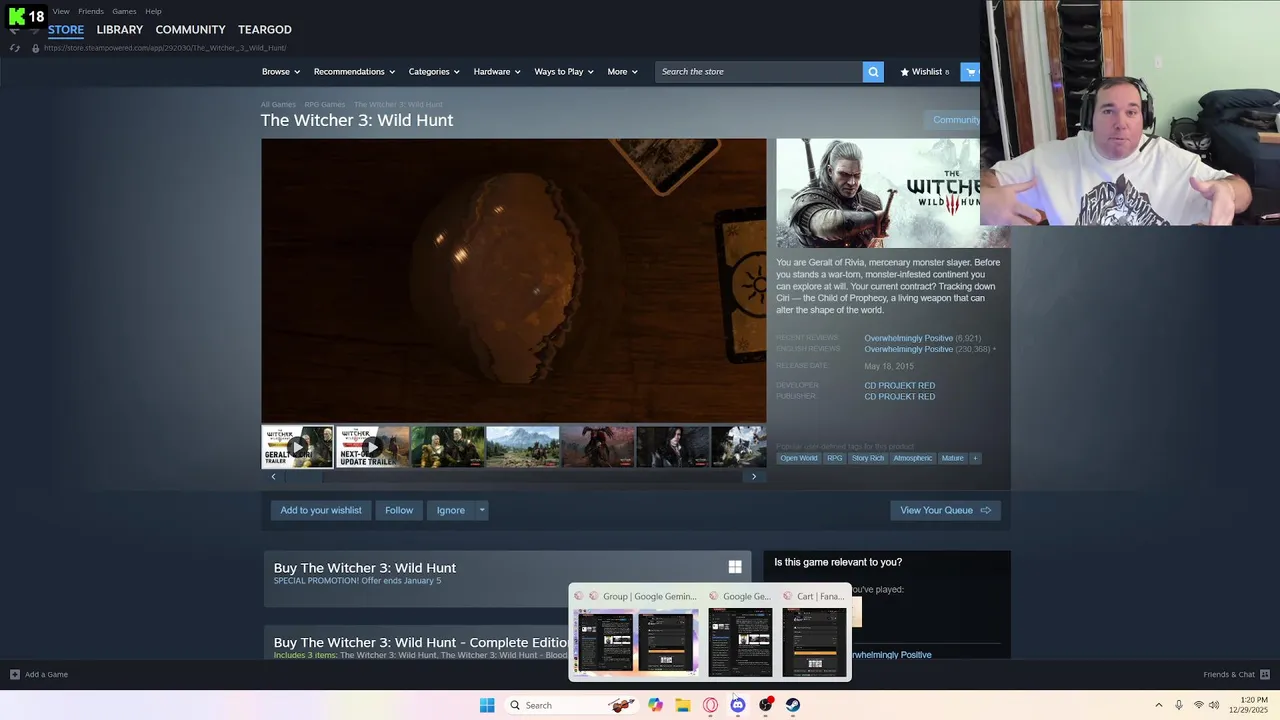
Task: Open the Hardware dropdown
Action: pos(496,72)
